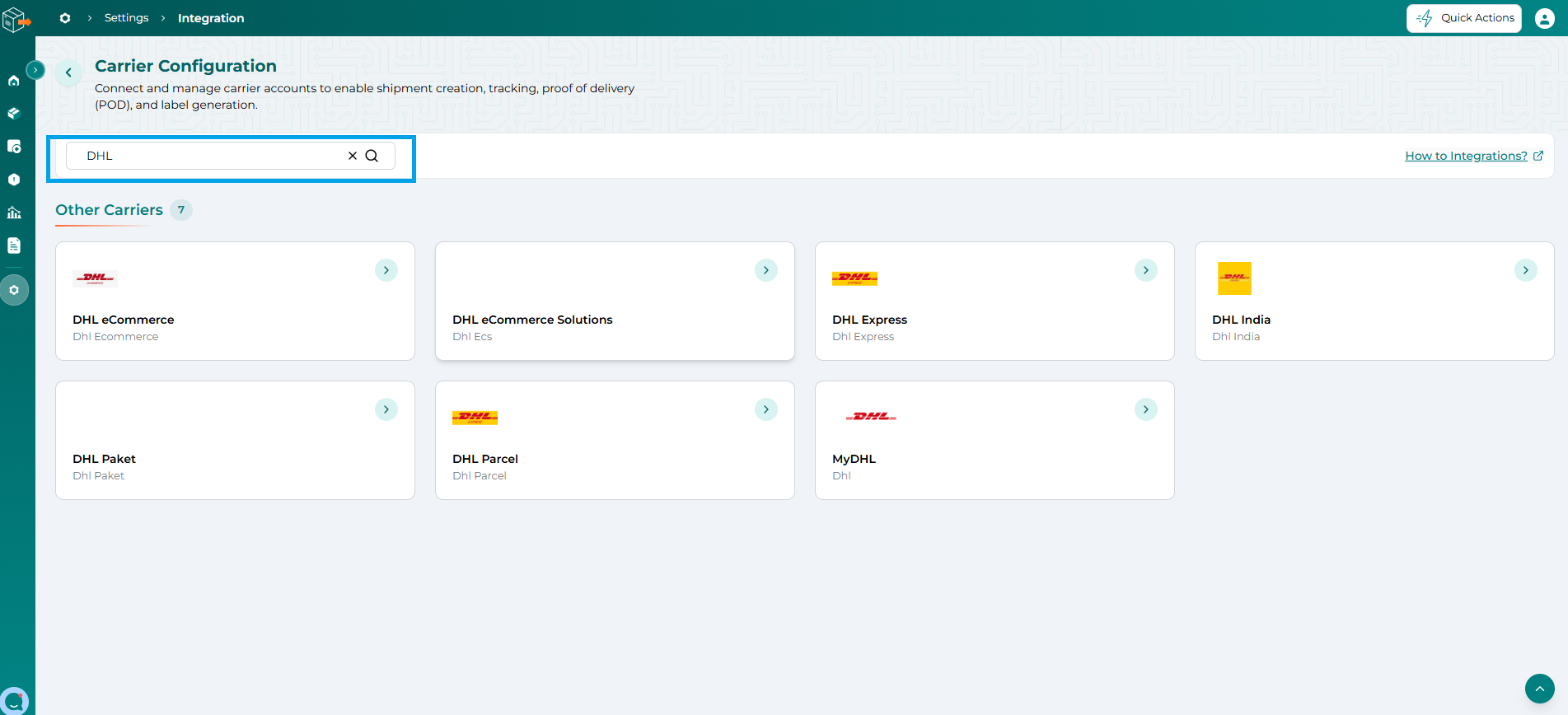The width and height of the screenshot is (1568, 715).
Task: Select the DHL Express card title
Action: click(x=869, y=320)
